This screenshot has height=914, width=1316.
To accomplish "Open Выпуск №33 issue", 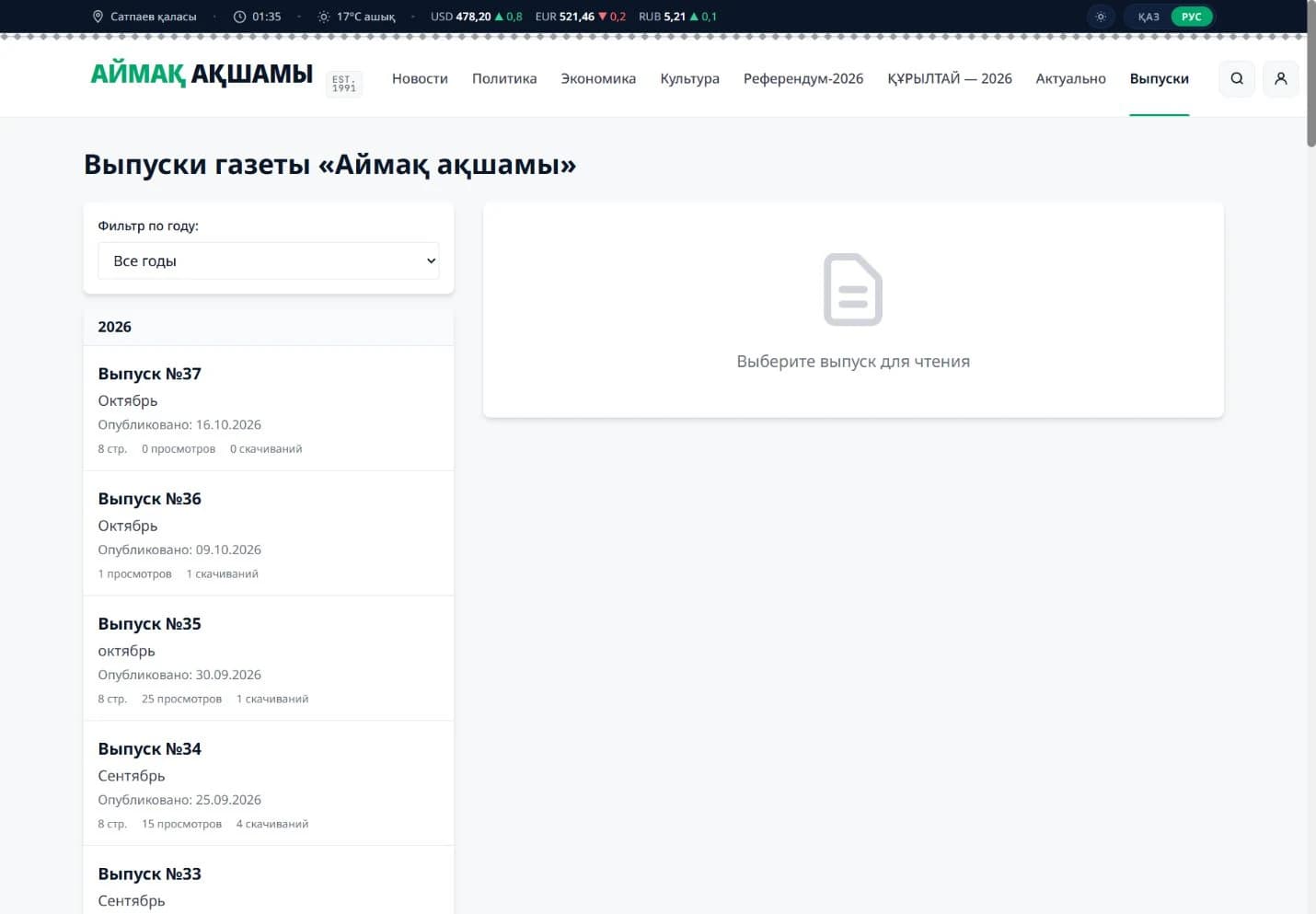I will point(269,881).
